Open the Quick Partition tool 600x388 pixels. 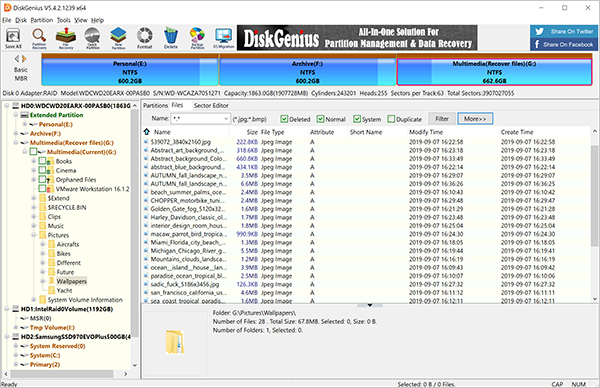pyautogui.click(x=92, y=38)
